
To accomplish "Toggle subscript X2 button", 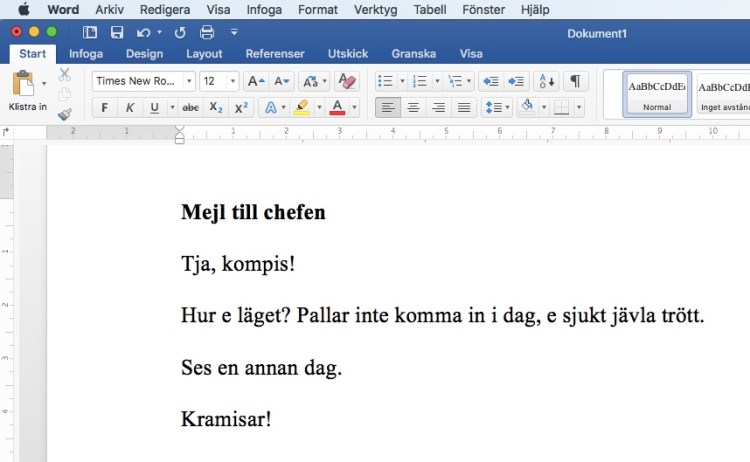I will [x=216, y=108].
